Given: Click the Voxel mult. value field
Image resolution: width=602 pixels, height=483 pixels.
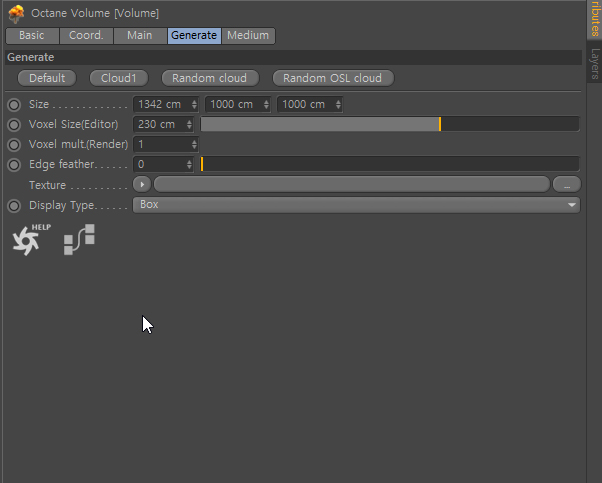Looking at the screenshot, I should (165, 144).
